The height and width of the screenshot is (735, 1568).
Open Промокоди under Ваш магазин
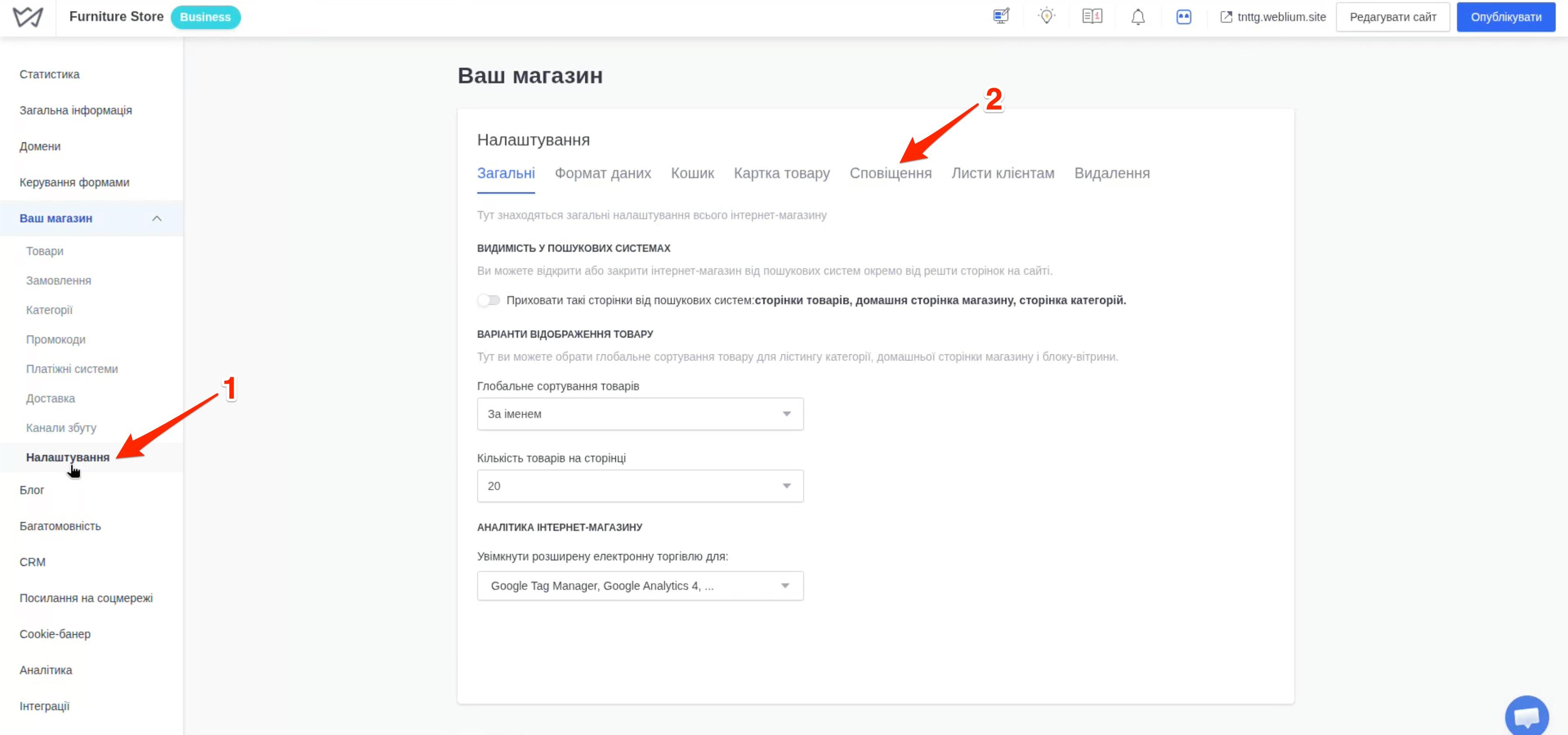click(x=56, y=340)
